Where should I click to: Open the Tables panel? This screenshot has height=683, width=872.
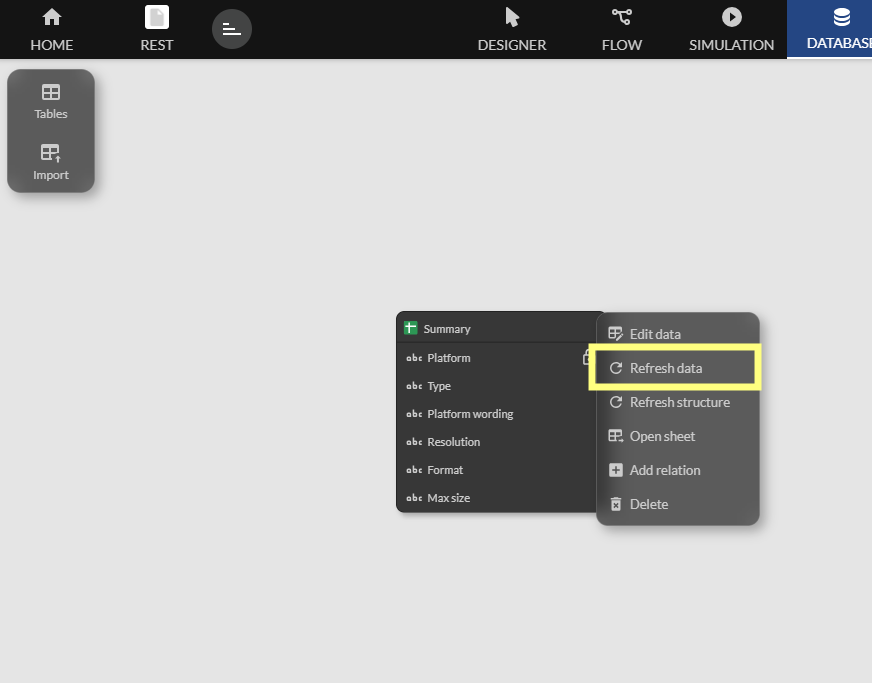click(x=51, y=102)
